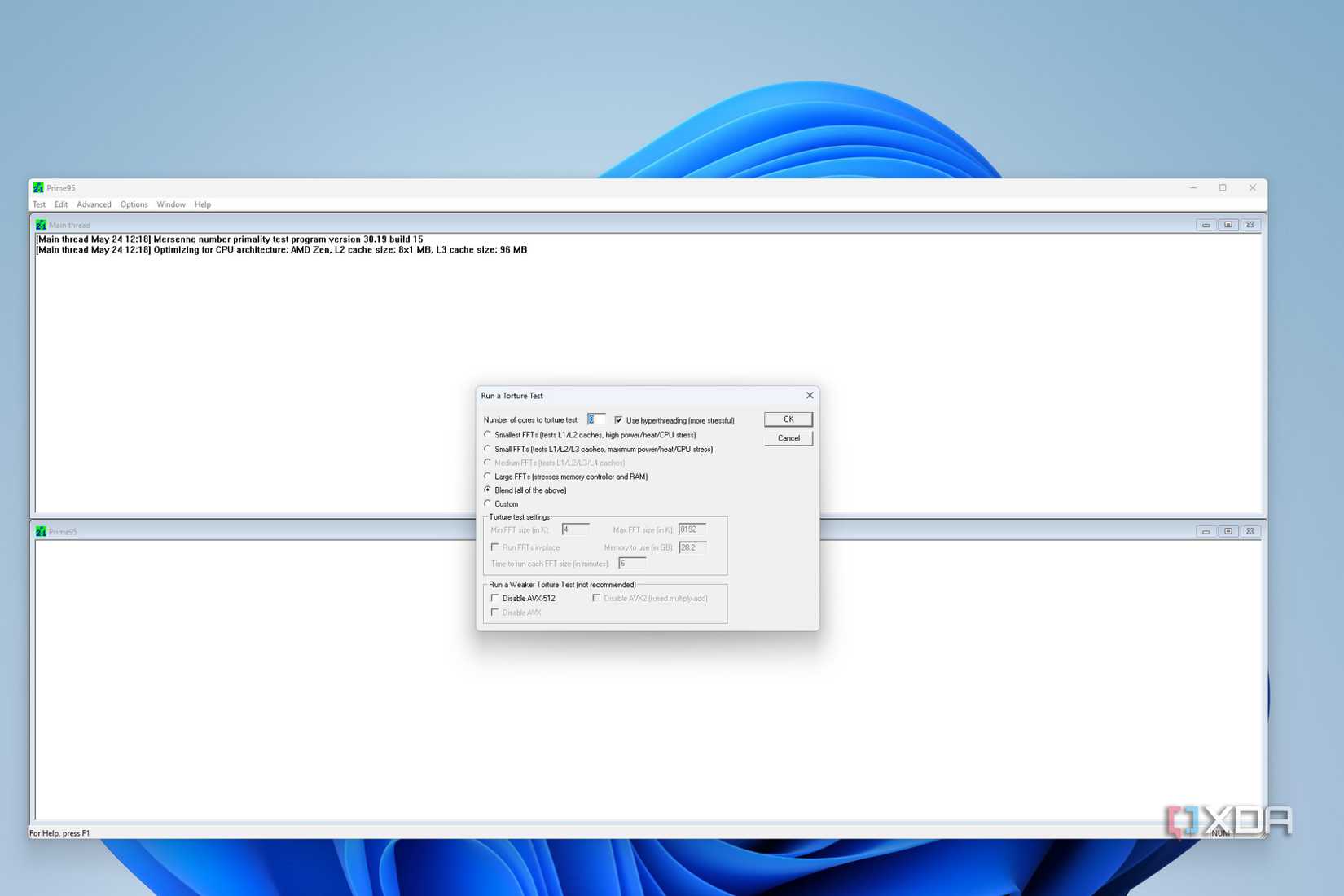Toggle Use hyperthreading checkbox
This screenshot has width=1344, height=896.
[x=618, y=420]
